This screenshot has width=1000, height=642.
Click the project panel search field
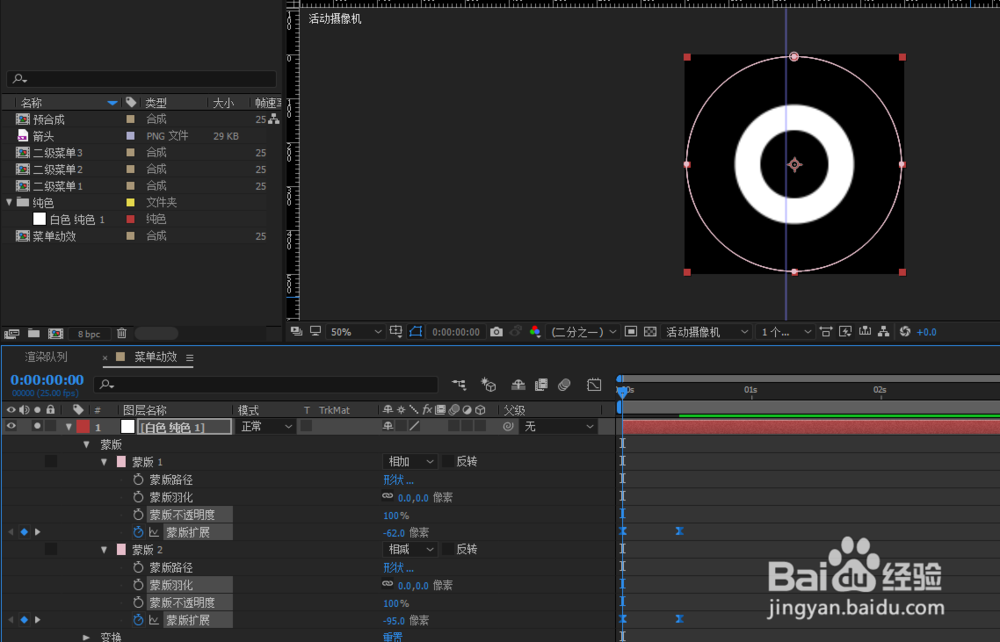tap(142, 78)
